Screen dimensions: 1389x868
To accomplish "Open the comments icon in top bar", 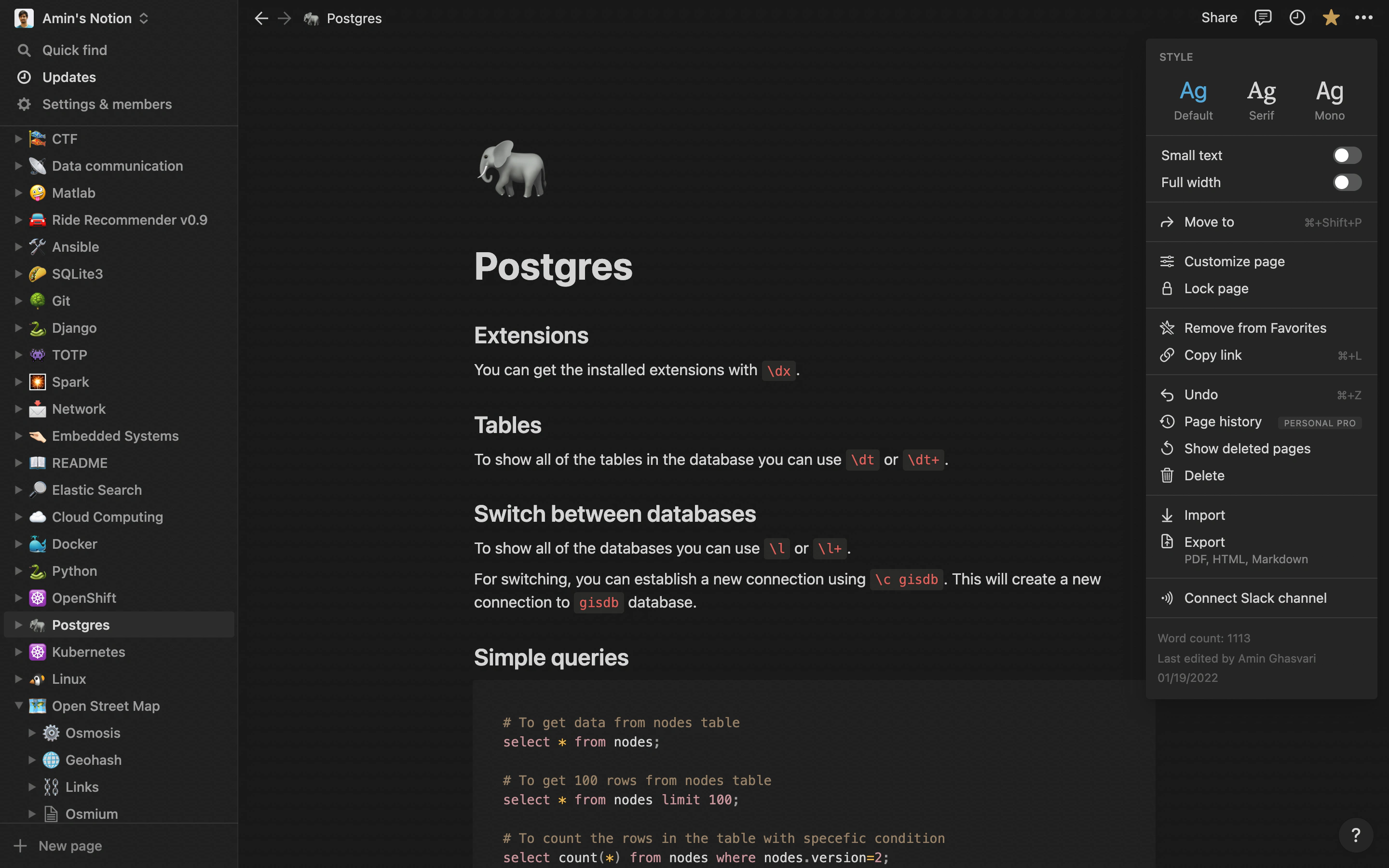I will [x=1263, y=18].
